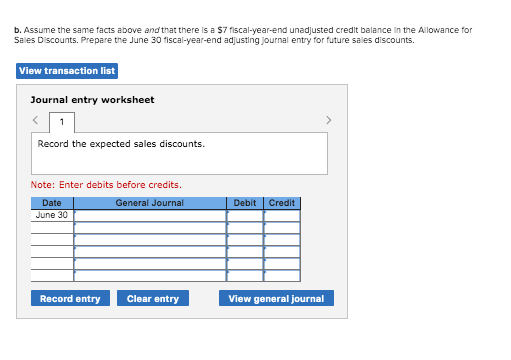Click the third row Credit cell
Image resolution: width=511 pixels, height=360 pixels.
(282, 240)
